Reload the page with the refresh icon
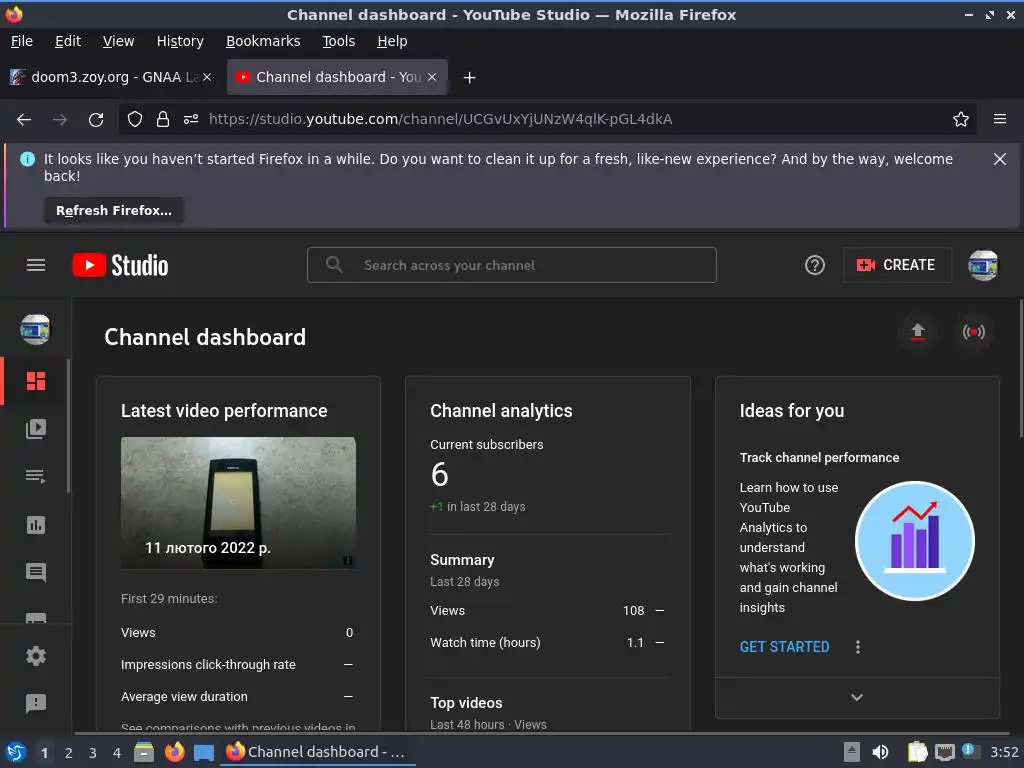 (x=96, y=120)
